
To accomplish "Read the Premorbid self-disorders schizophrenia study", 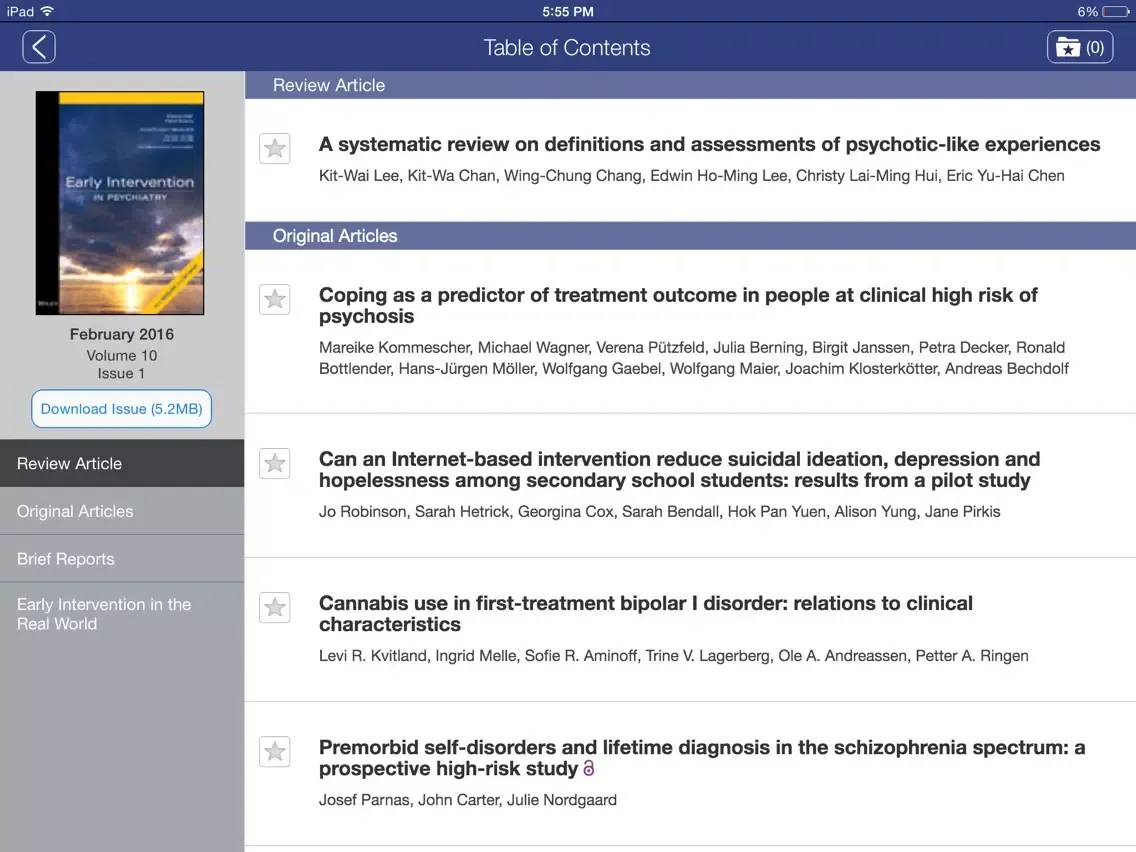I will point(700,758).
